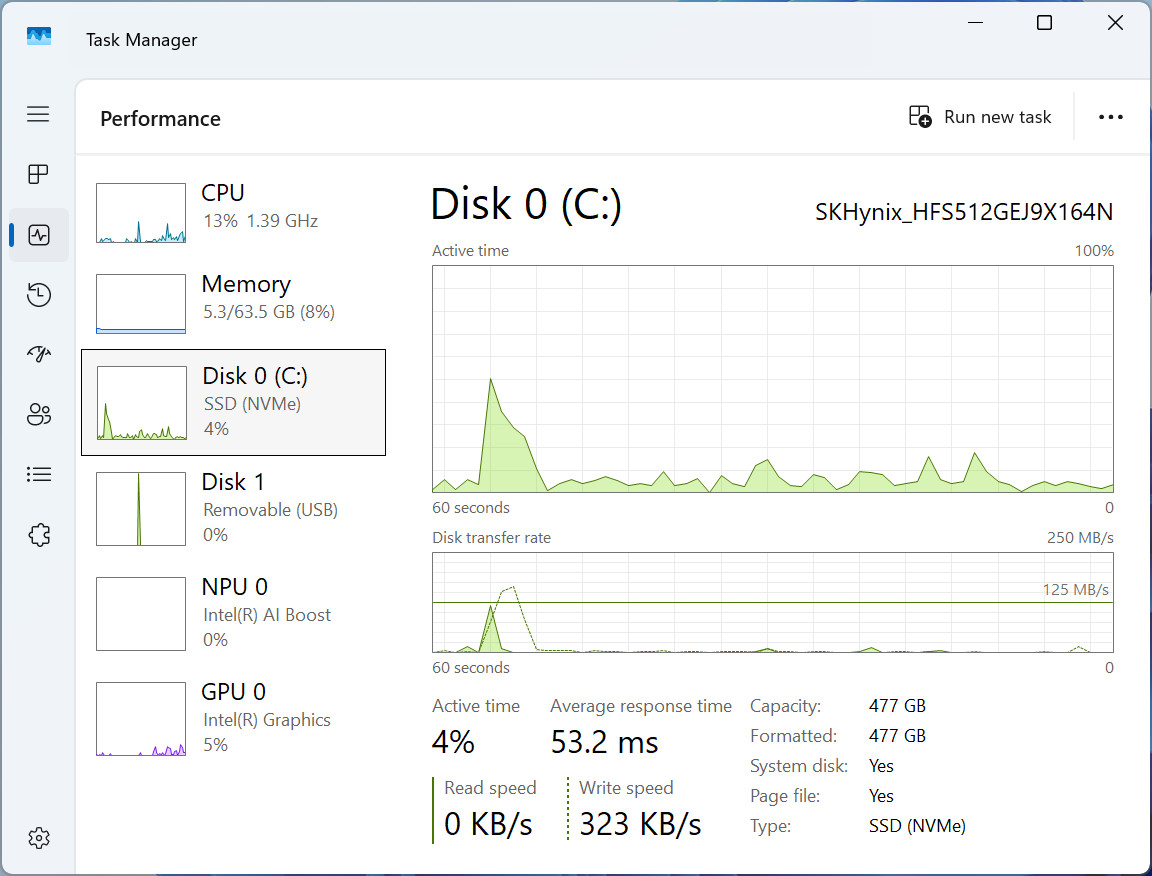1152x876 pixels.
Task: Click the 323 KB/s write speed value
Action: tap(640, 824)
